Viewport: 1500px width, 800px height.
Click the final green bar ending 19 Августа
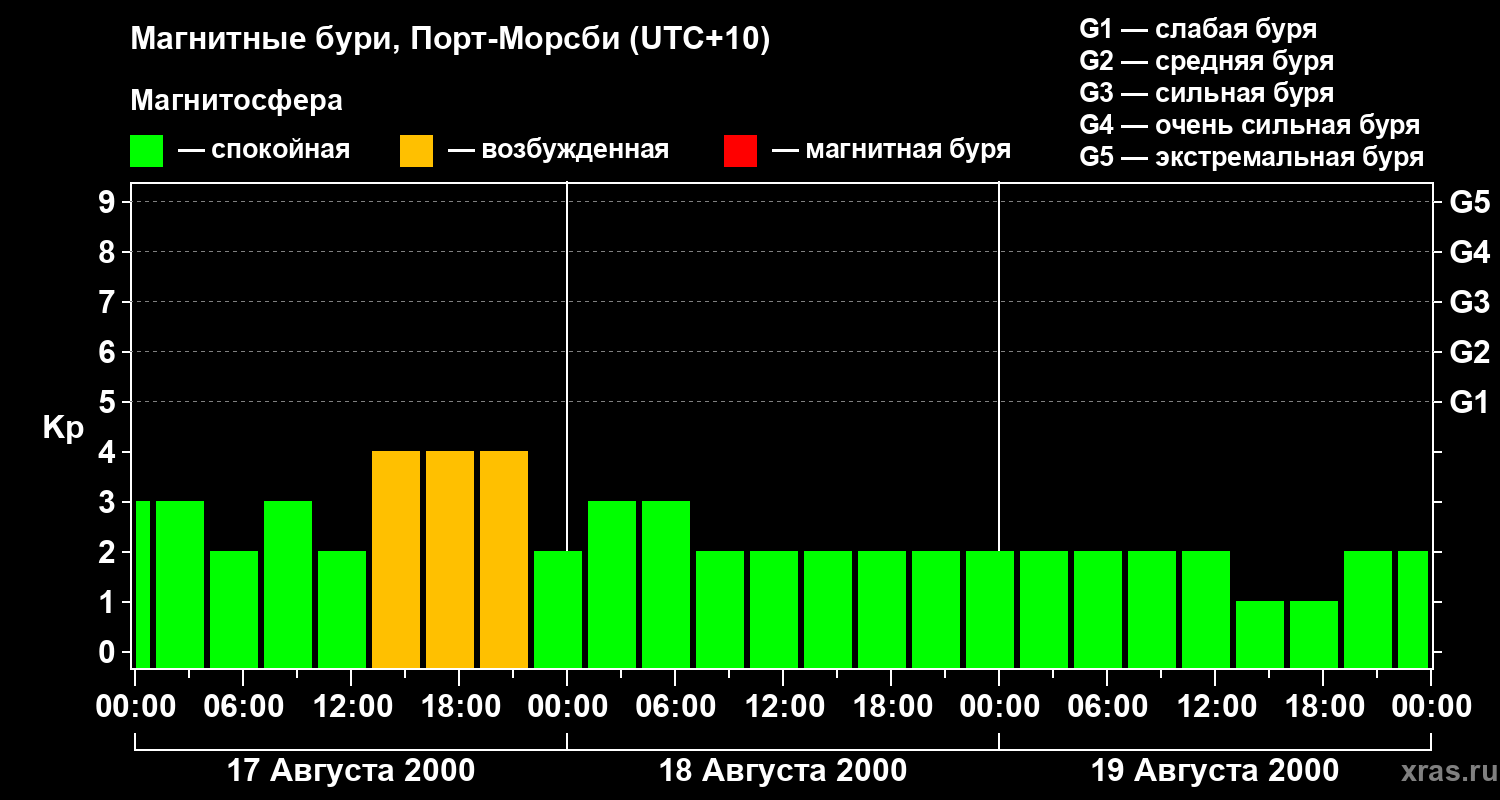(1413, 609)
